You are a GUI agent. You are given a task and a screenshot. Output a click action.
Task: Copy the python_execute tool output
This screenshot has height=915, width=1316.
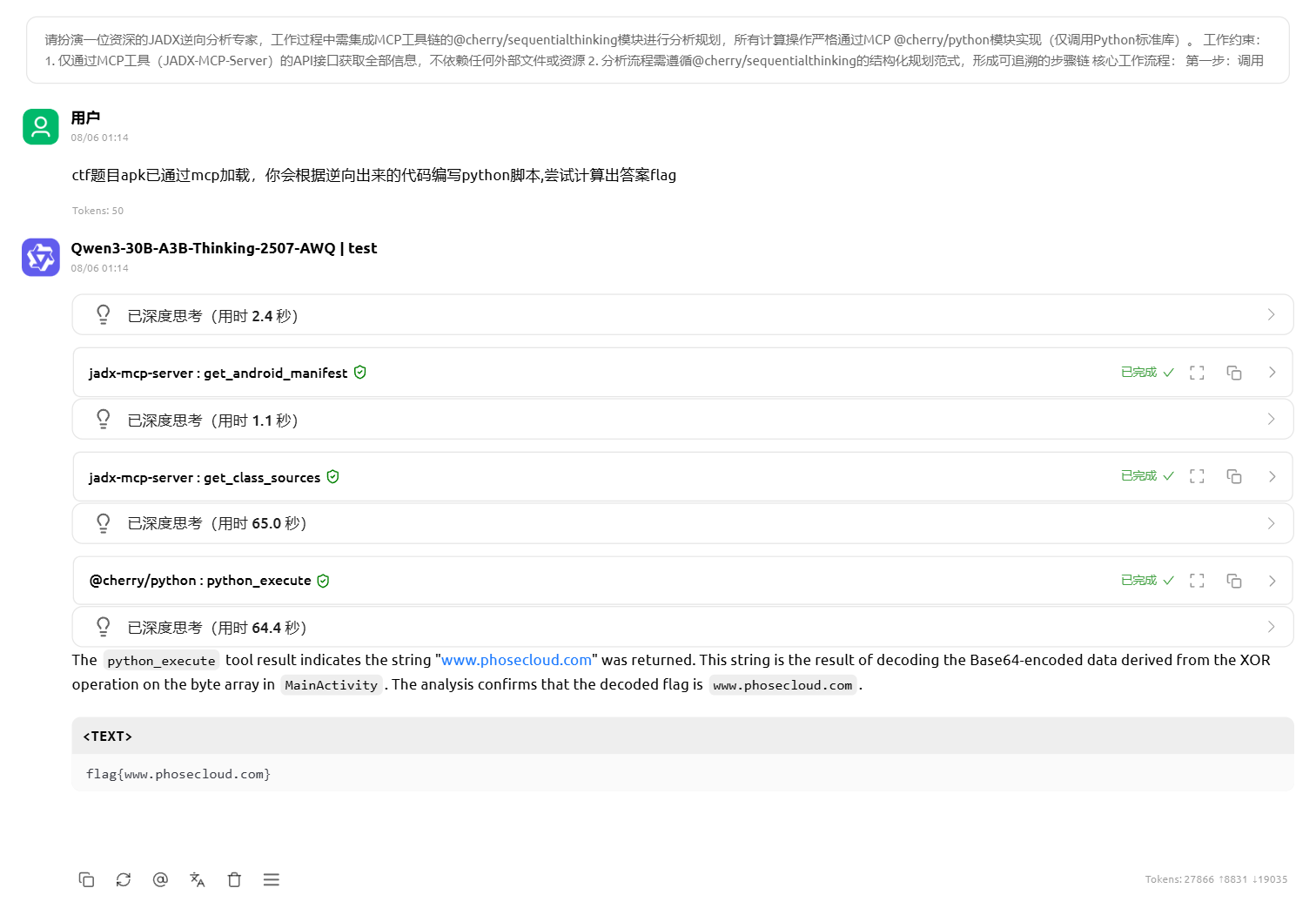pos(1233,580)
